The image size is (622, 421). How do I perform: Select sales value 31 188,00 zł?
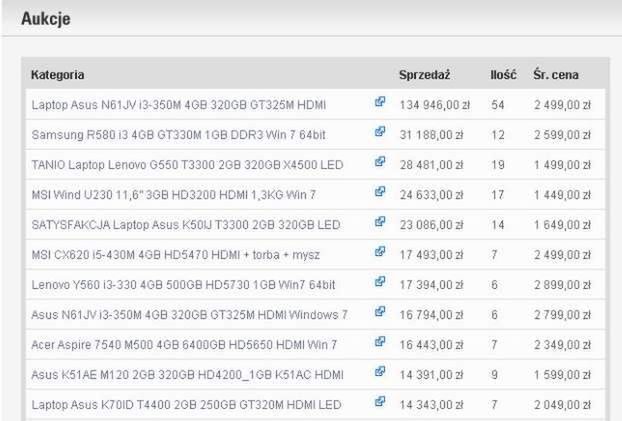coord(432,135)
